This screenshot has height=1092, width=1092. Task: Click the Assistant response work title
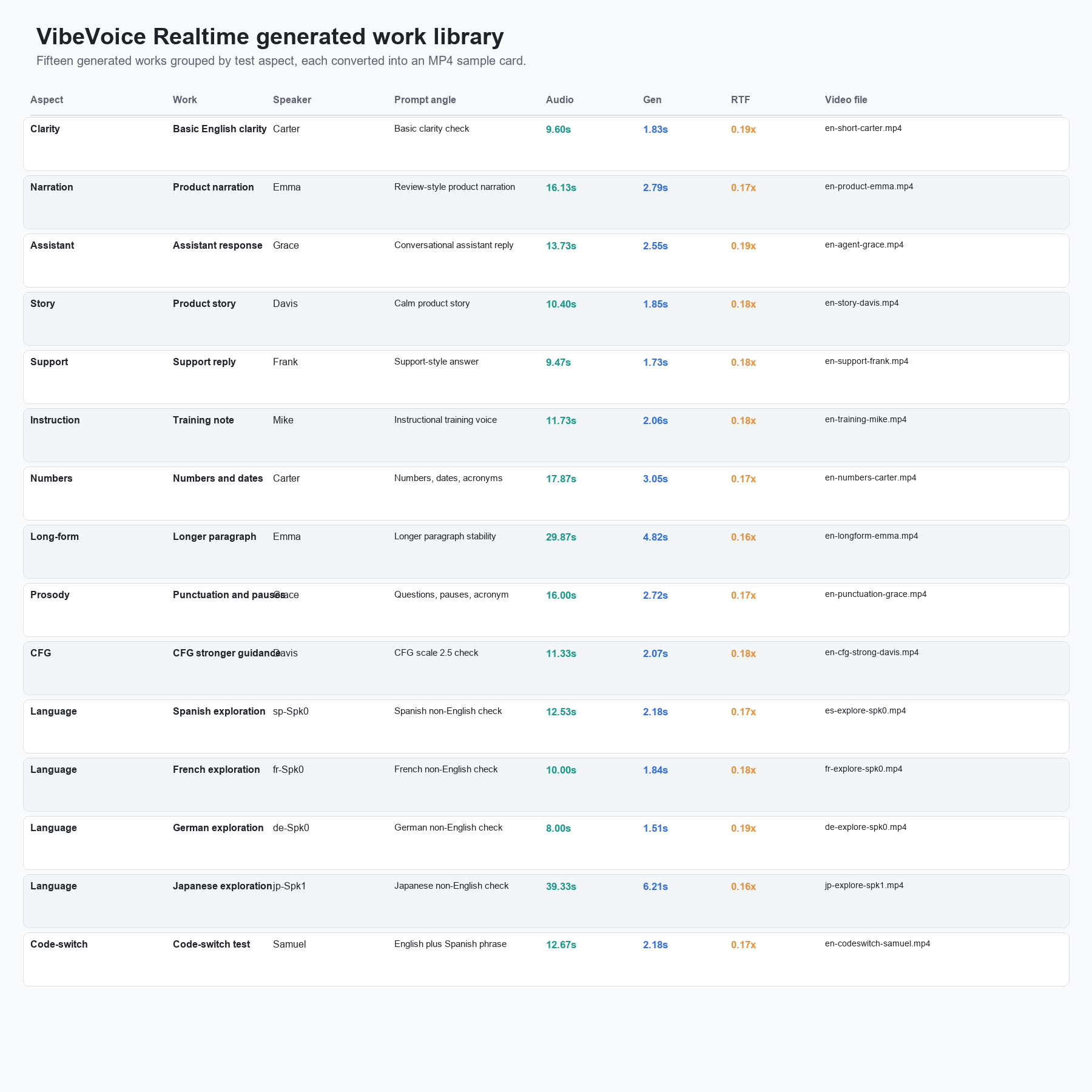[x=218, y=246]
